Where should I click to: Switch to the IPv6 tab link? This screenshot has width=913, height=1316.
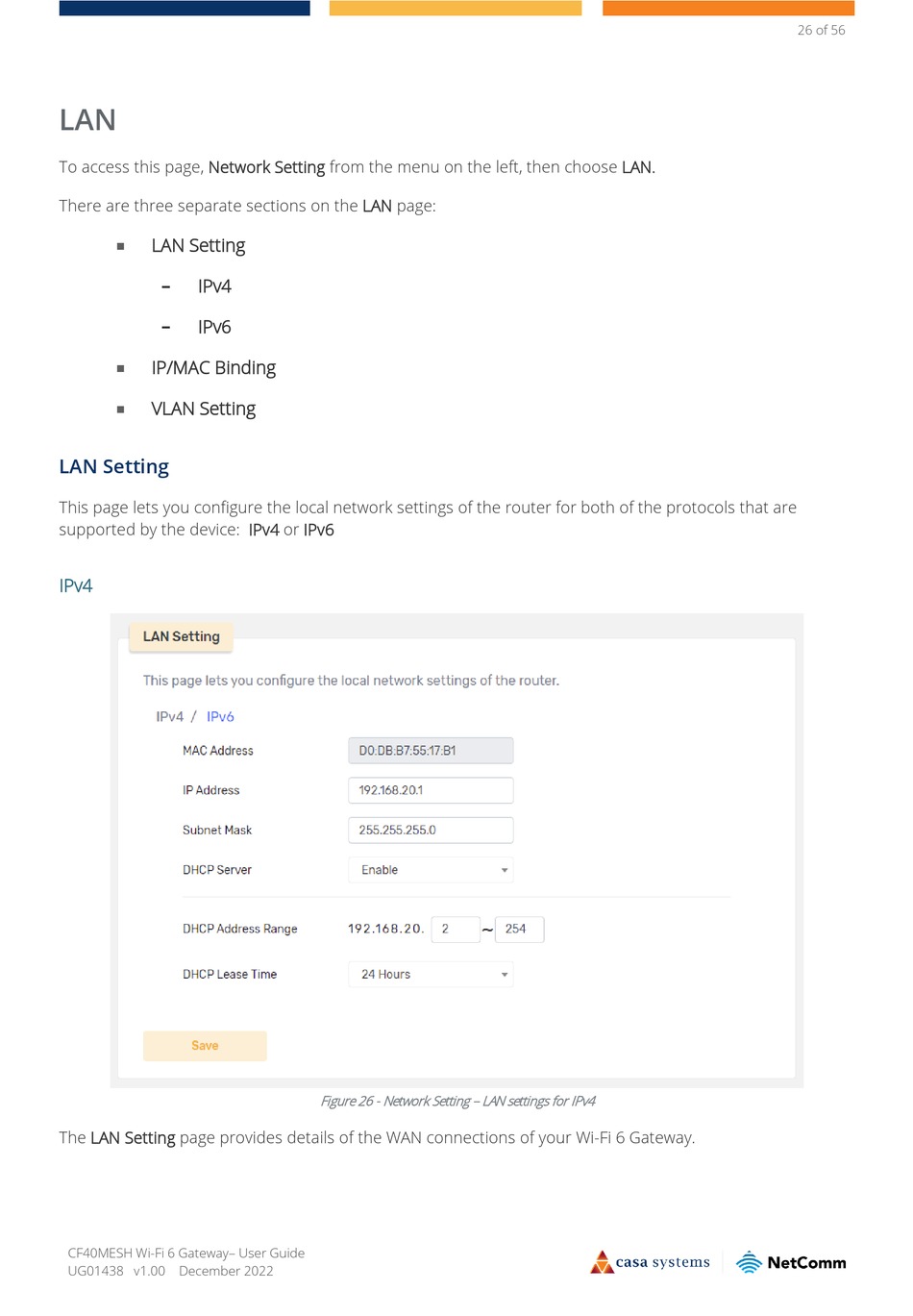[x=220, y=717]
